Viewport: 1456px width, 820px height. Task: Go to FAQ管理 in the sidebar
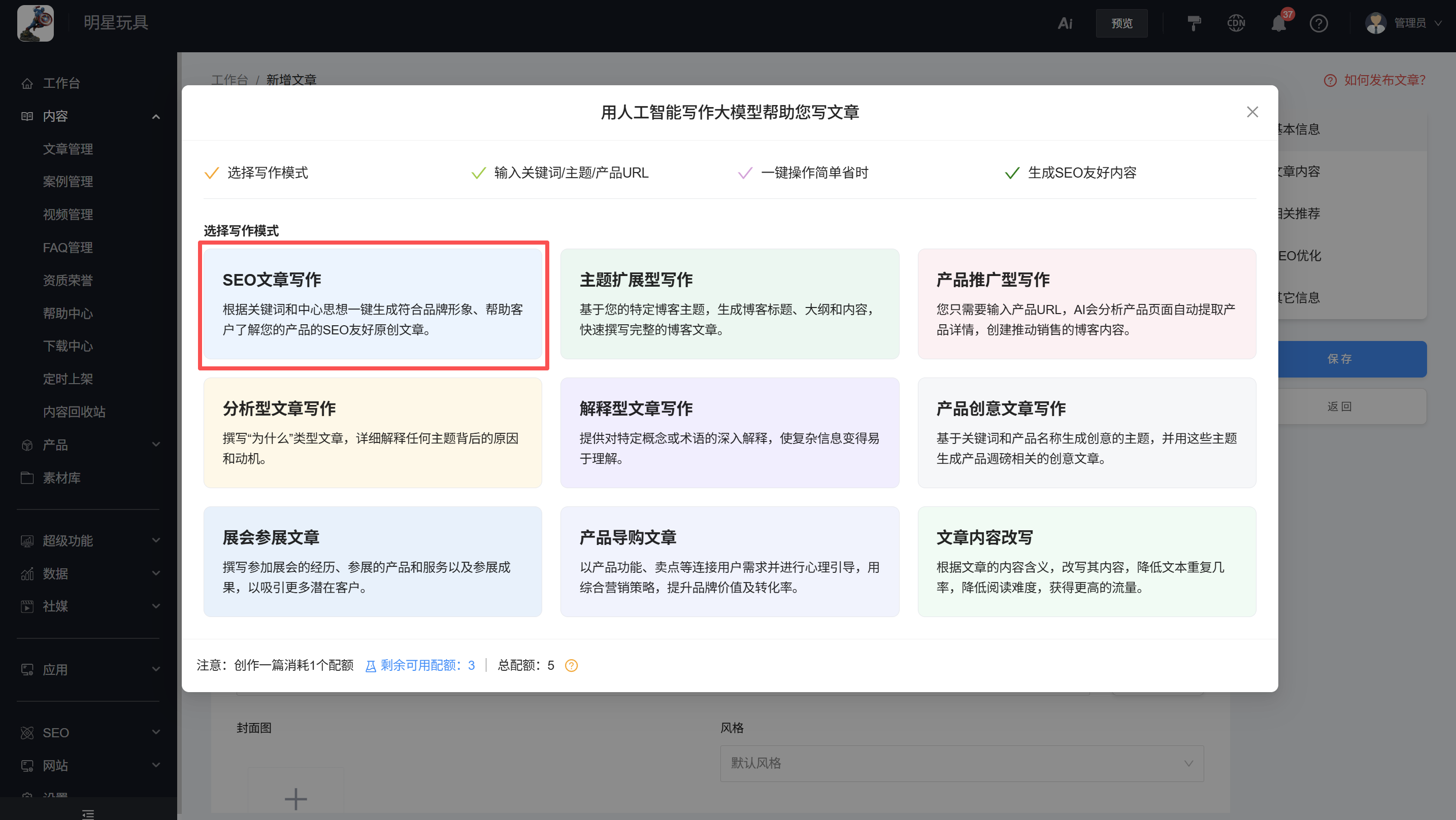click(67, 247)
